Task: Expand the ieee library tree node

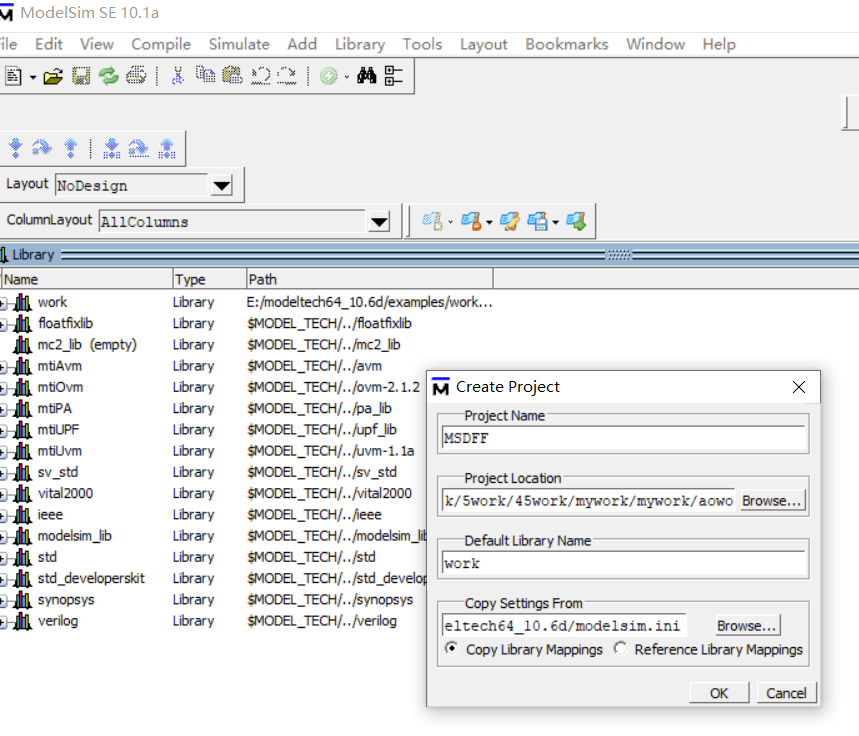Action: [x=4, y=515]
